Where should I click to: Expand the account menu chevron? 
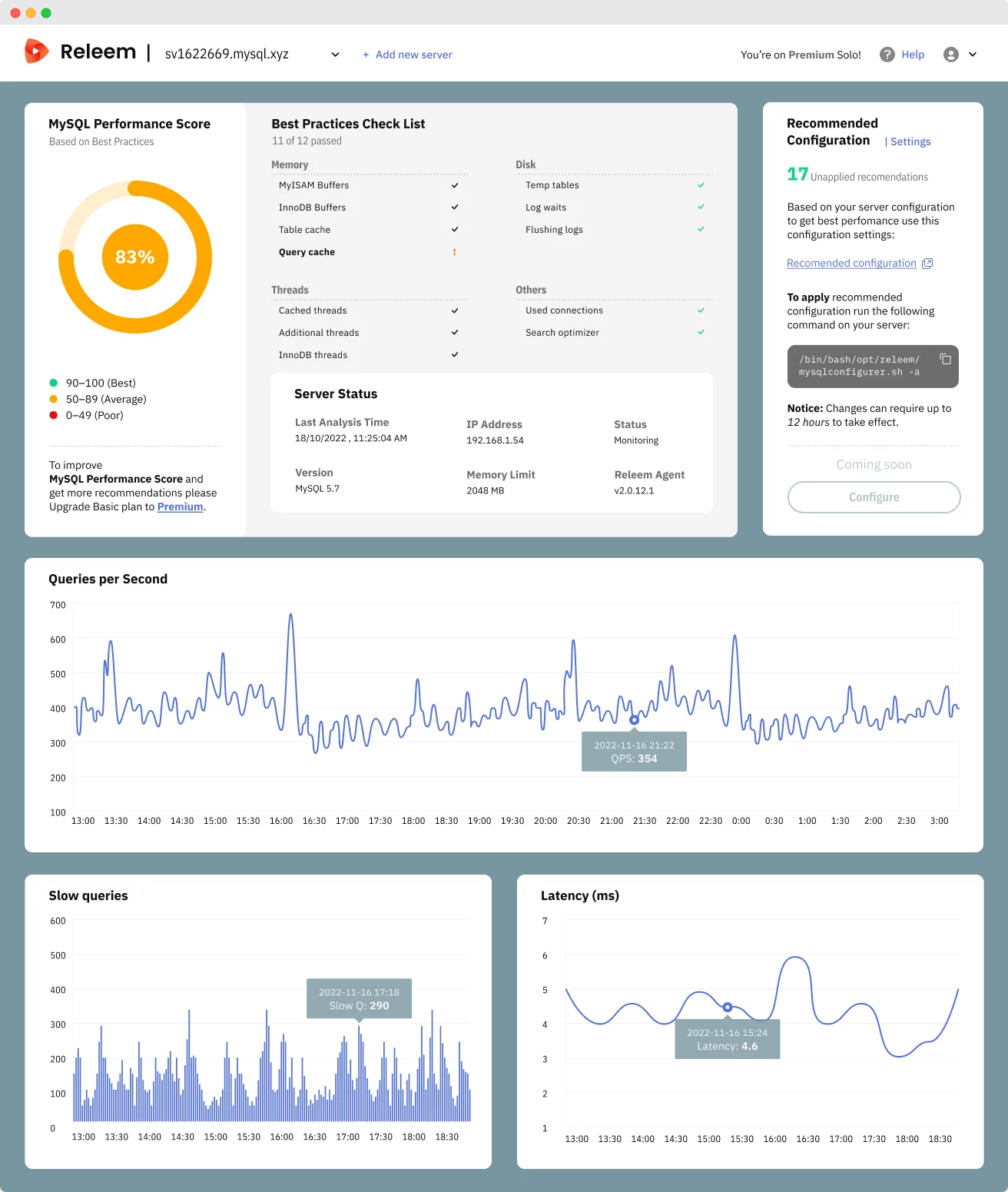[x=973, y=55]
